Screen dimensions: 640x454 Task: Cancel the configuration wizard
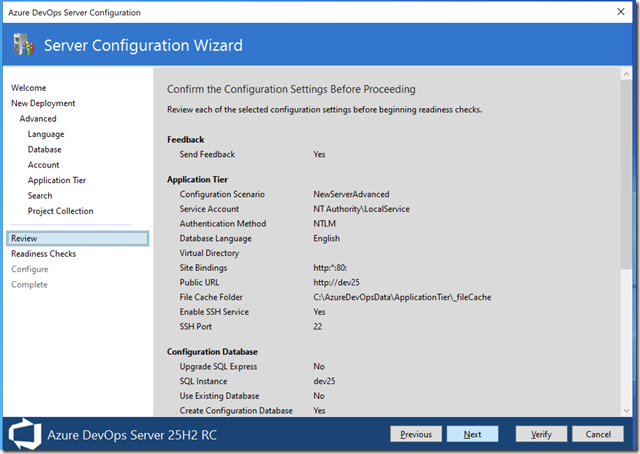(x=598, y=434)
